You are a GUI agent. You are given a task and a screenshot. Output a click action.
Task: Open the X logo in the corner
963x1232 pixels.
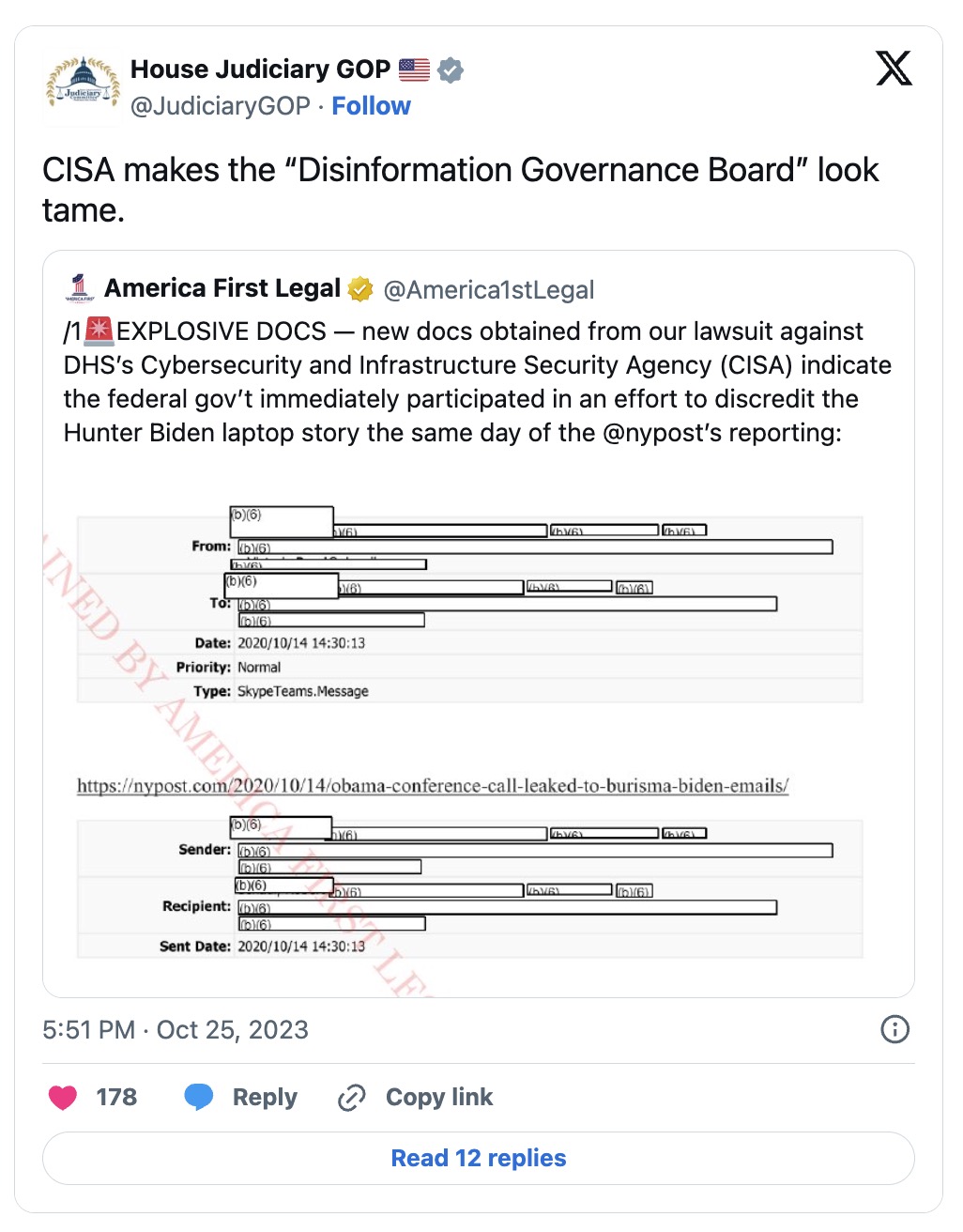coord(894,69)
